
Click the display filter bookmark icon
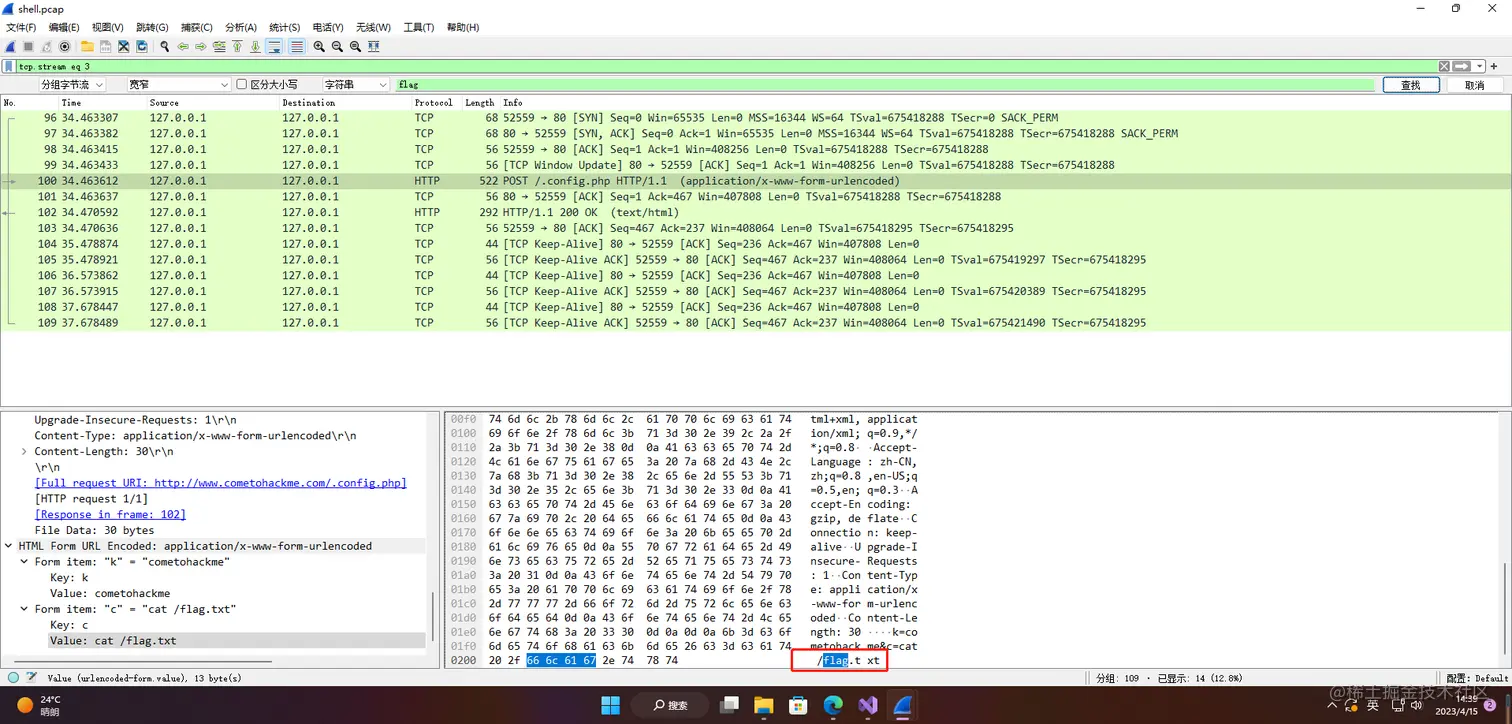coord(9,66)
